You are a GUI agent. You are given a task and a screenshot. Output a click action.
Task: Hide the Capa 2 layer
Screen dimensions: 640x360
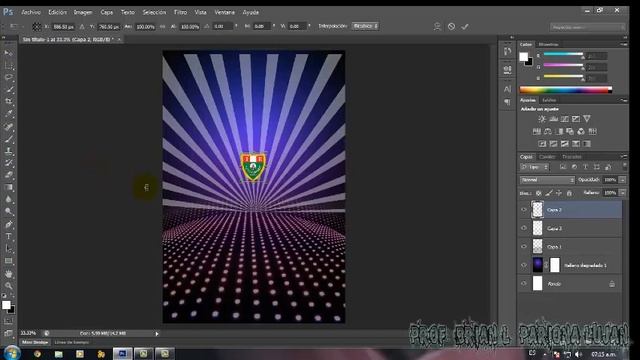524,209
